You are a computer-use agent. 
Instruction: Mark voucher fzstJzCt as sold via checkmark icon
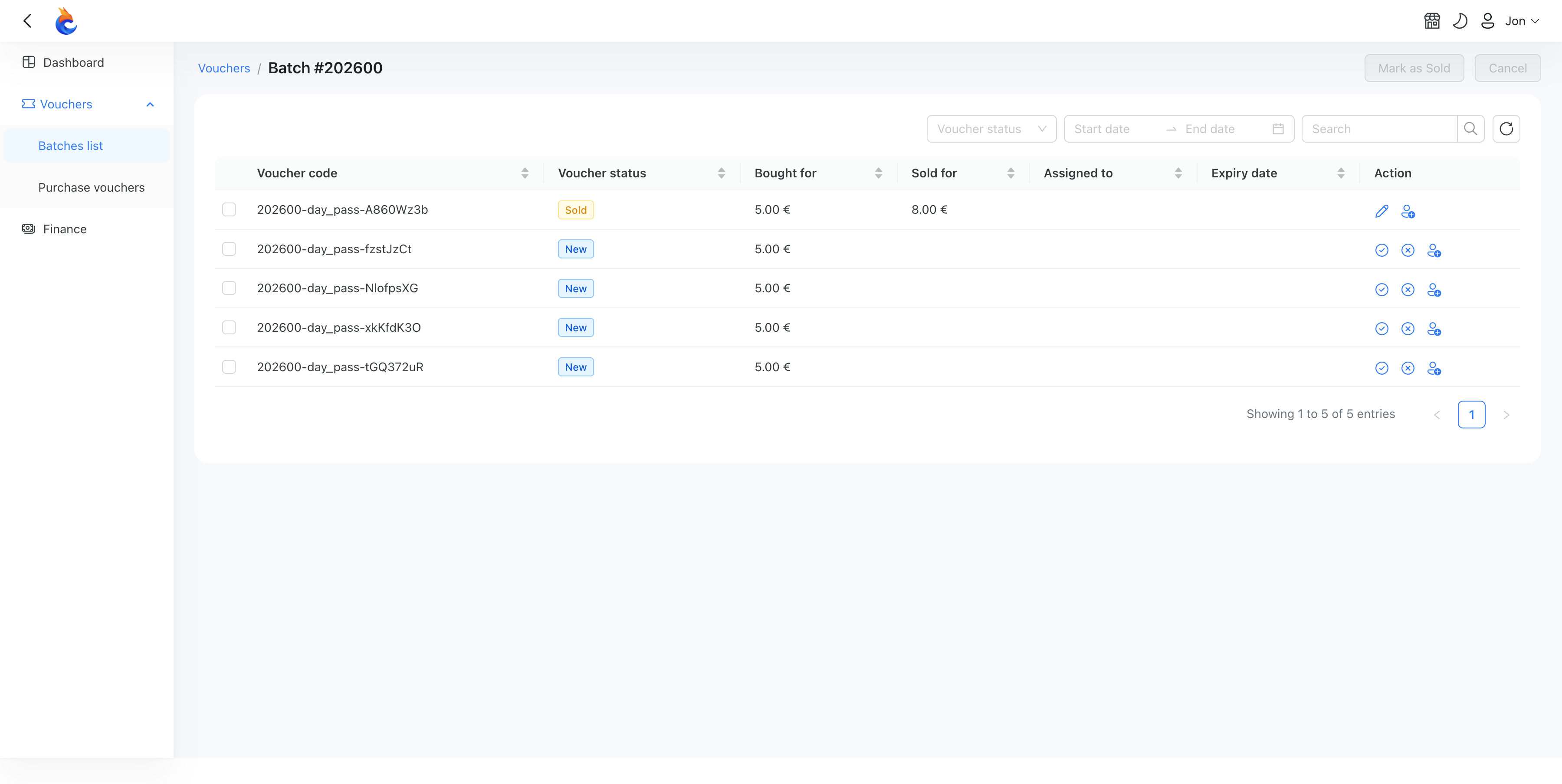pyautogui.click(x=1382, y=250)
